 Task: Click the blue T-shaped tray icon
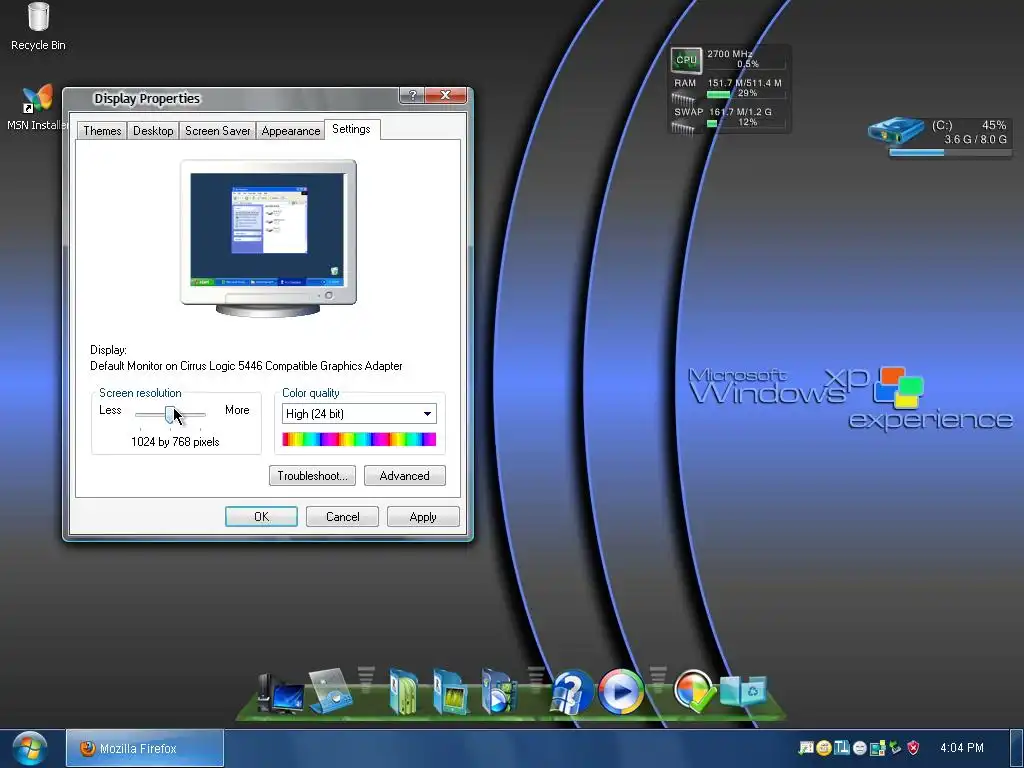pyautogui.click(x=842, y=747)
